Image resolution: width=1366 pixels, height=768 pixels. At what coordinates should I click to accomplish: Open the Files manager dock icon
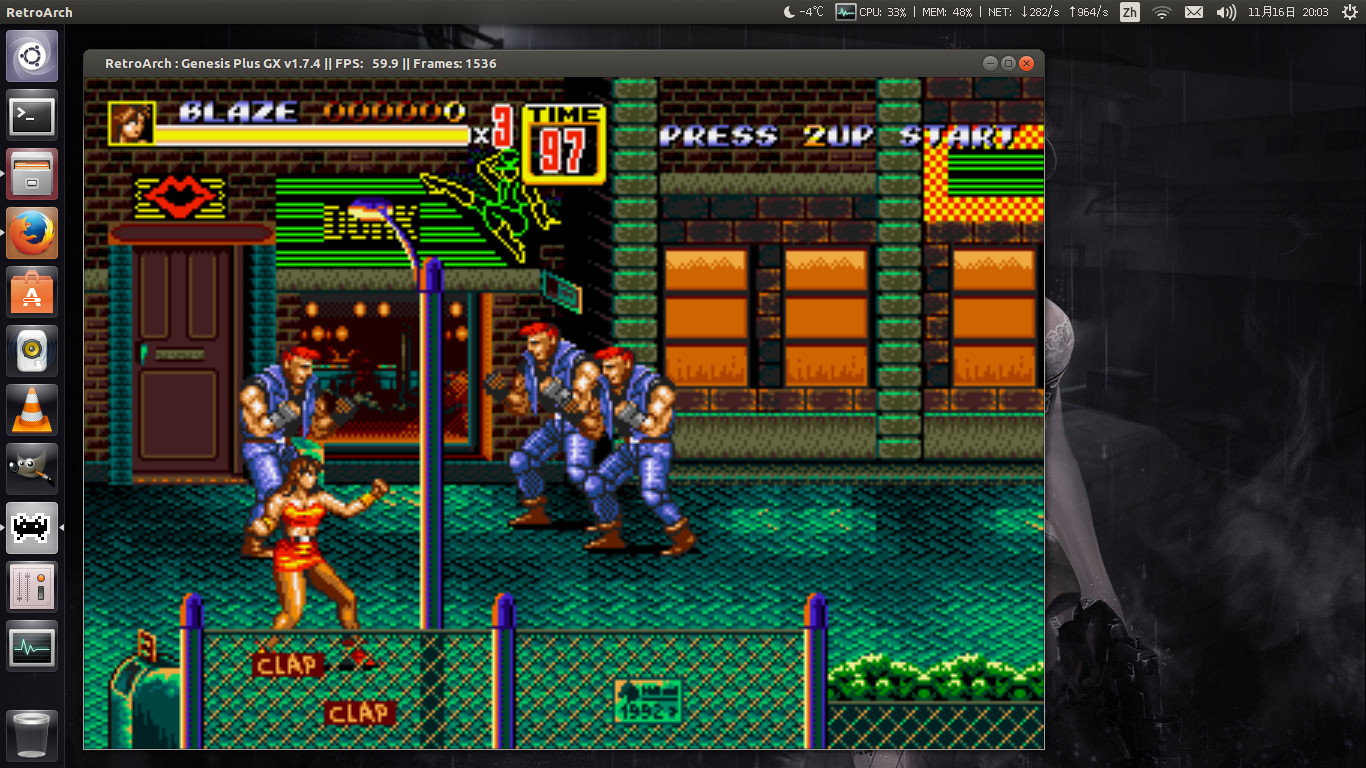tap(32, 175)
